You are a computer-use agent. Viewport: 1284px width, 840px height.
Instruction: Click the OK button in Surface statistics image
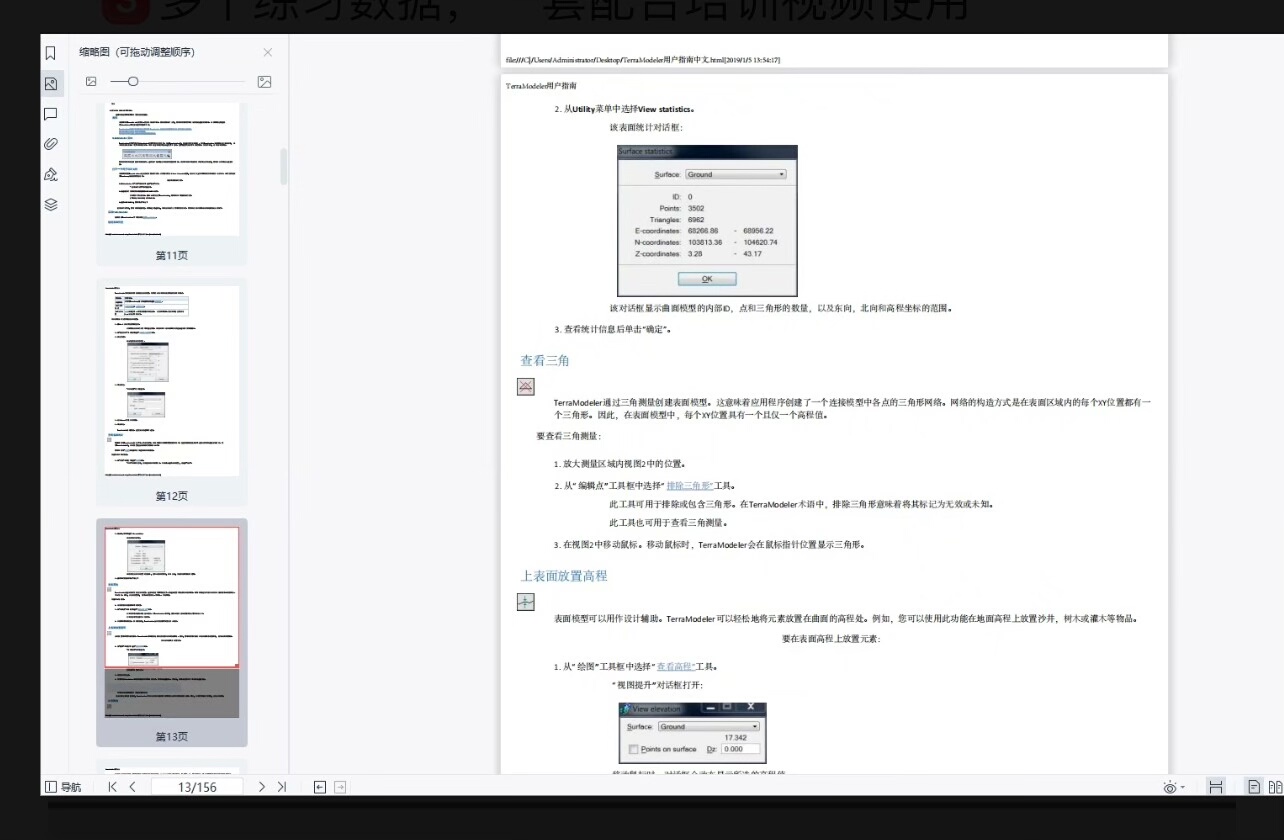point(707,279)
